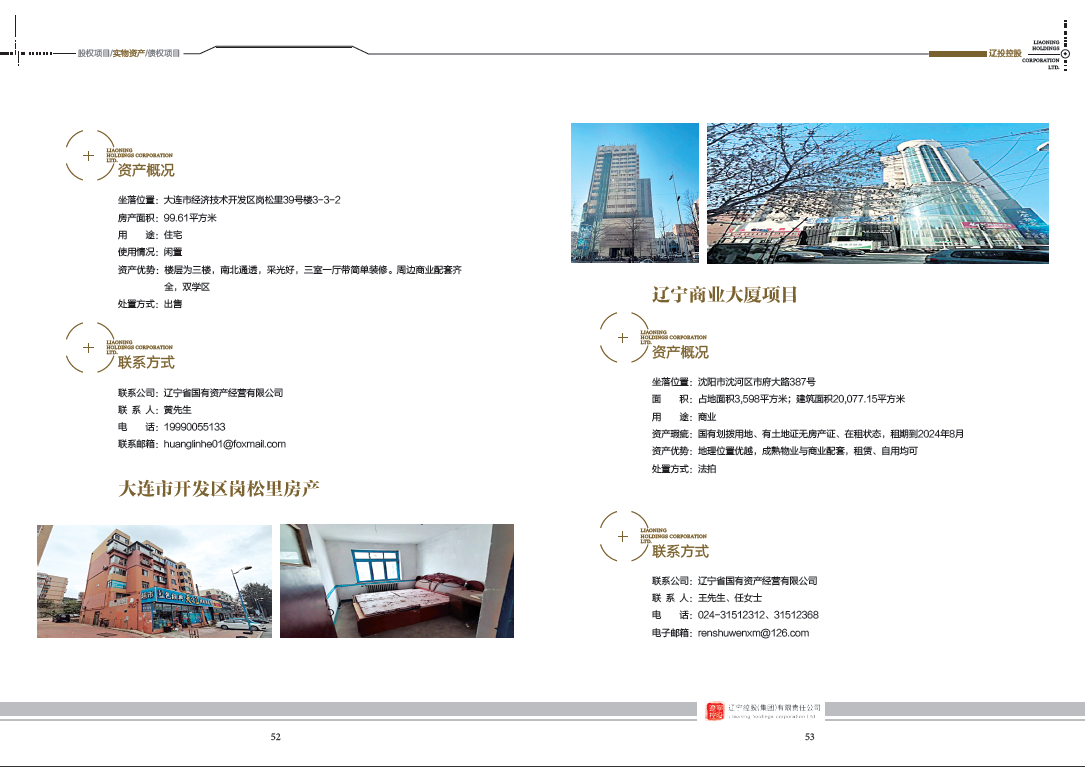Select the land area 占地面积3,598平方米

(742, 399)
